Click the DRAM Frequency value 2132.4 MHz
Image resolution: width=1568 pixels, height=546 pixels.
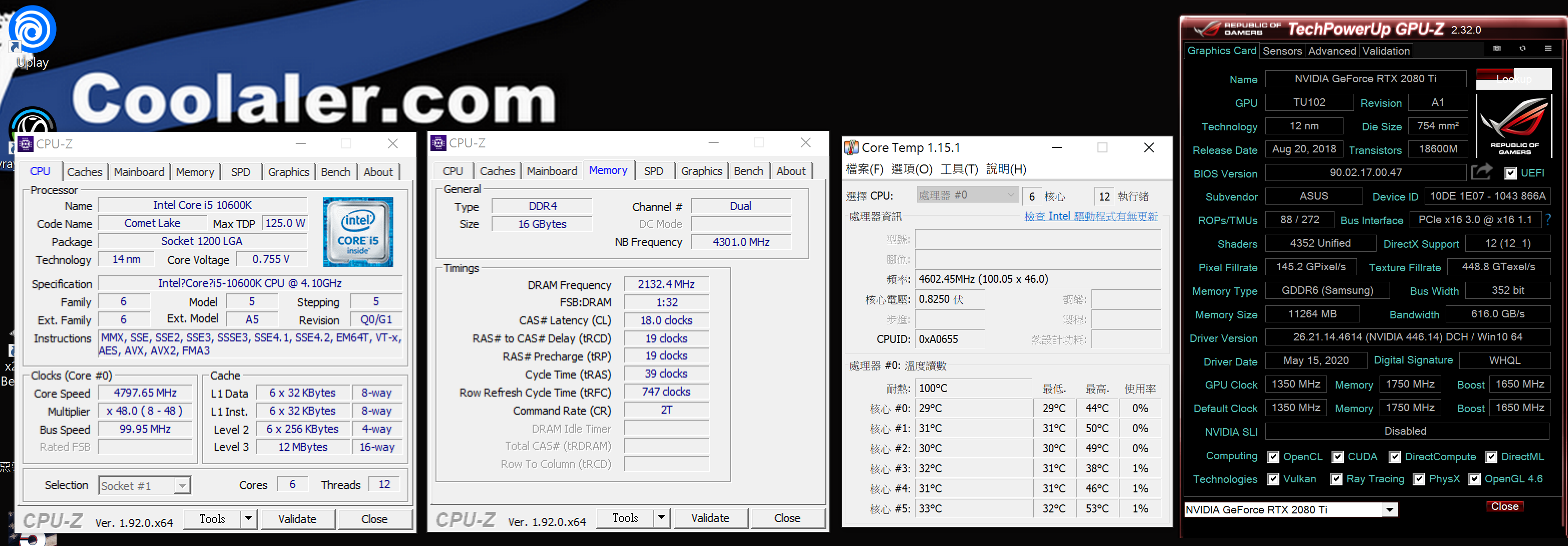coord(666,284)
